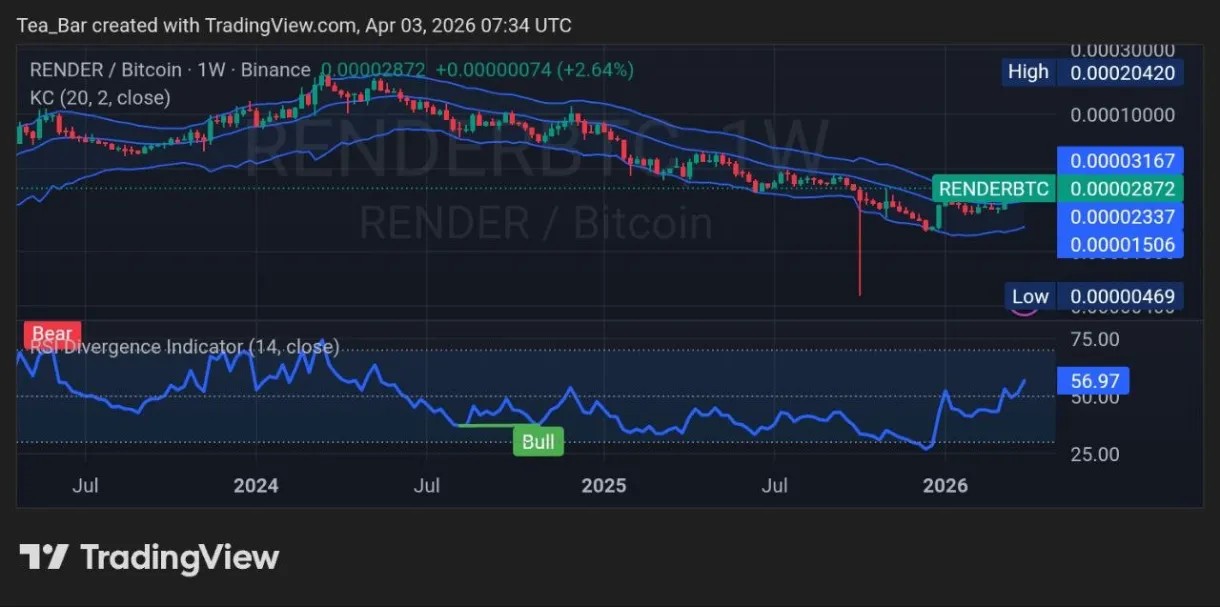Click the Jul label between 2025 and 2026
This screenshot has height=607, width=1220.
(x=774, y=486)
